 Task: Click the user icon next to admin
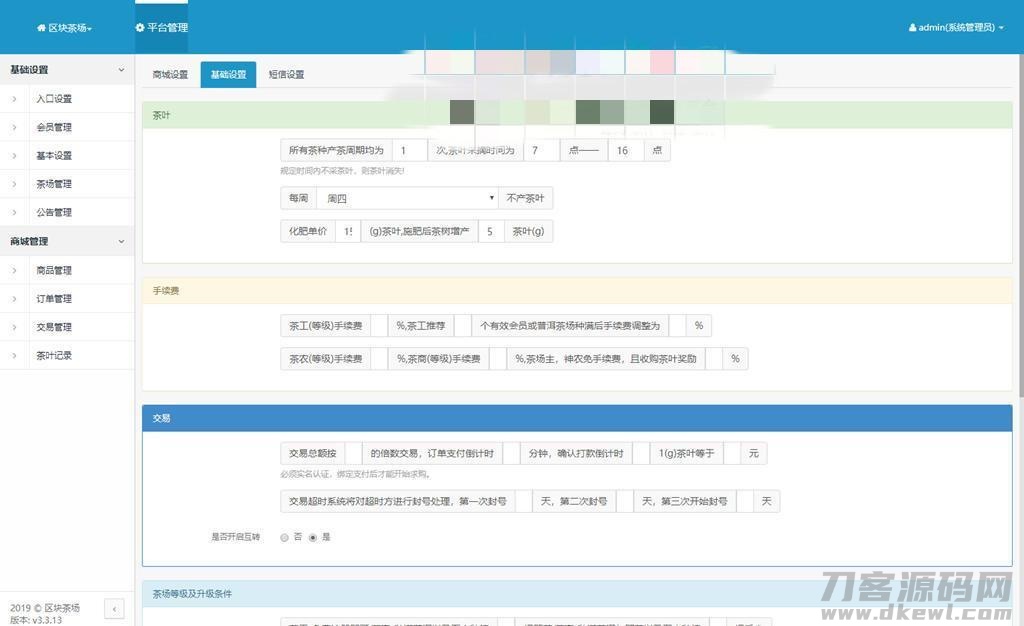(x=911, y=27)
